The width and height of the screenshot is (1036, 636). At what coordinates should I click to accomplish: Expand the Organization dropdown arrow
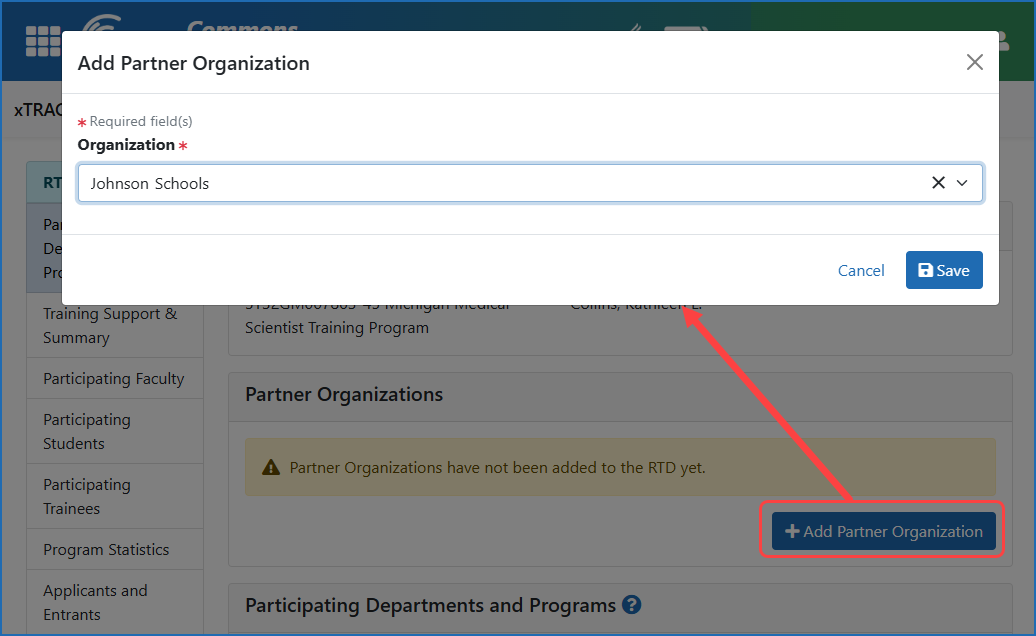click(x=962, y=183)
